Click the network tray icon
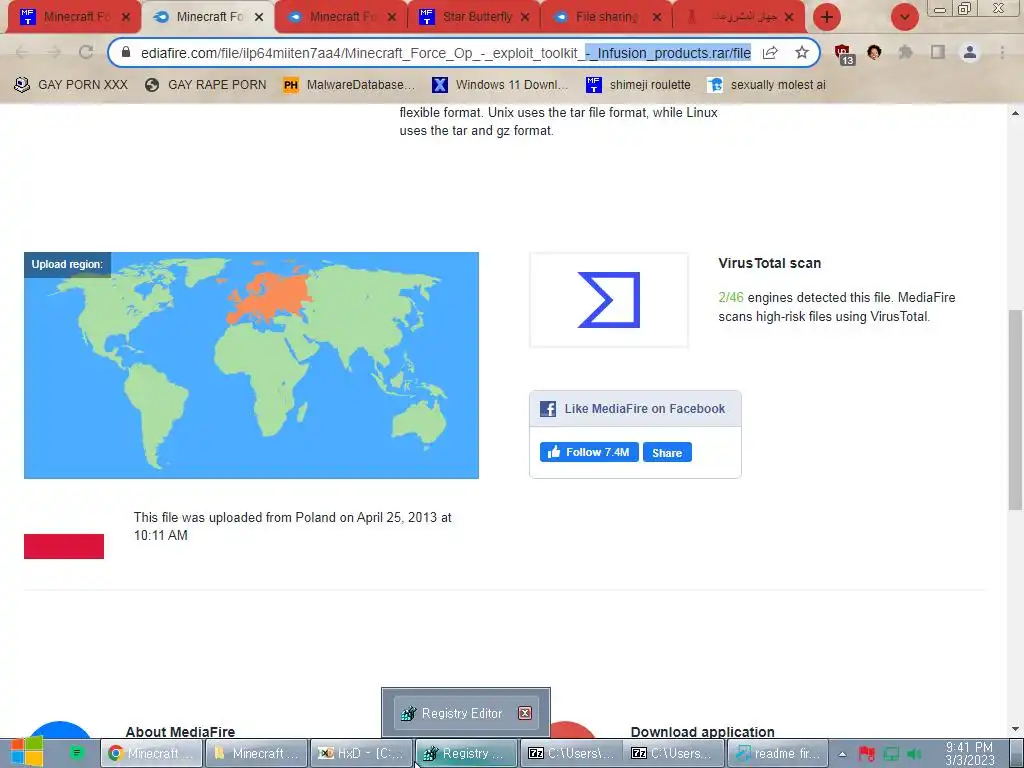 coord(891,754)
